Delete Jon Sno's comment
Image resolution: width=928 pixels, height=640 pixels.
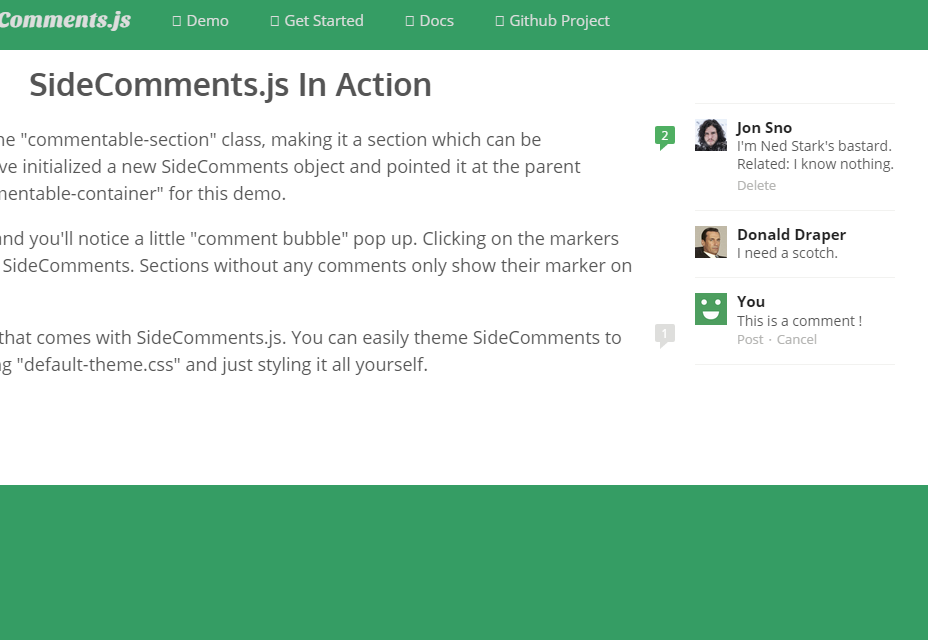point(756,186)
